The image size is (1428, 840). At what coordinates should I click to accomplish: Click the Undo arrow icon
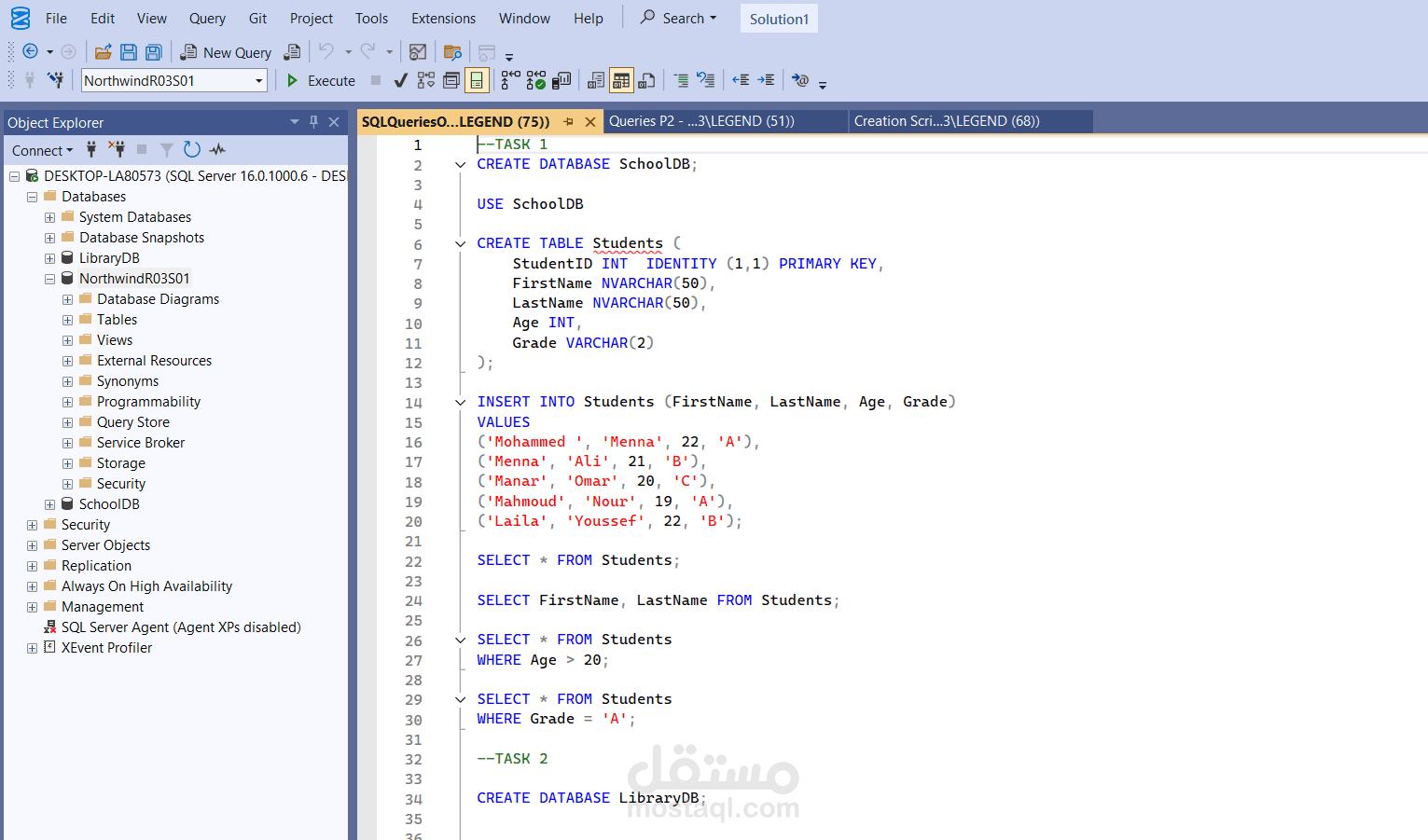(326, 51)
